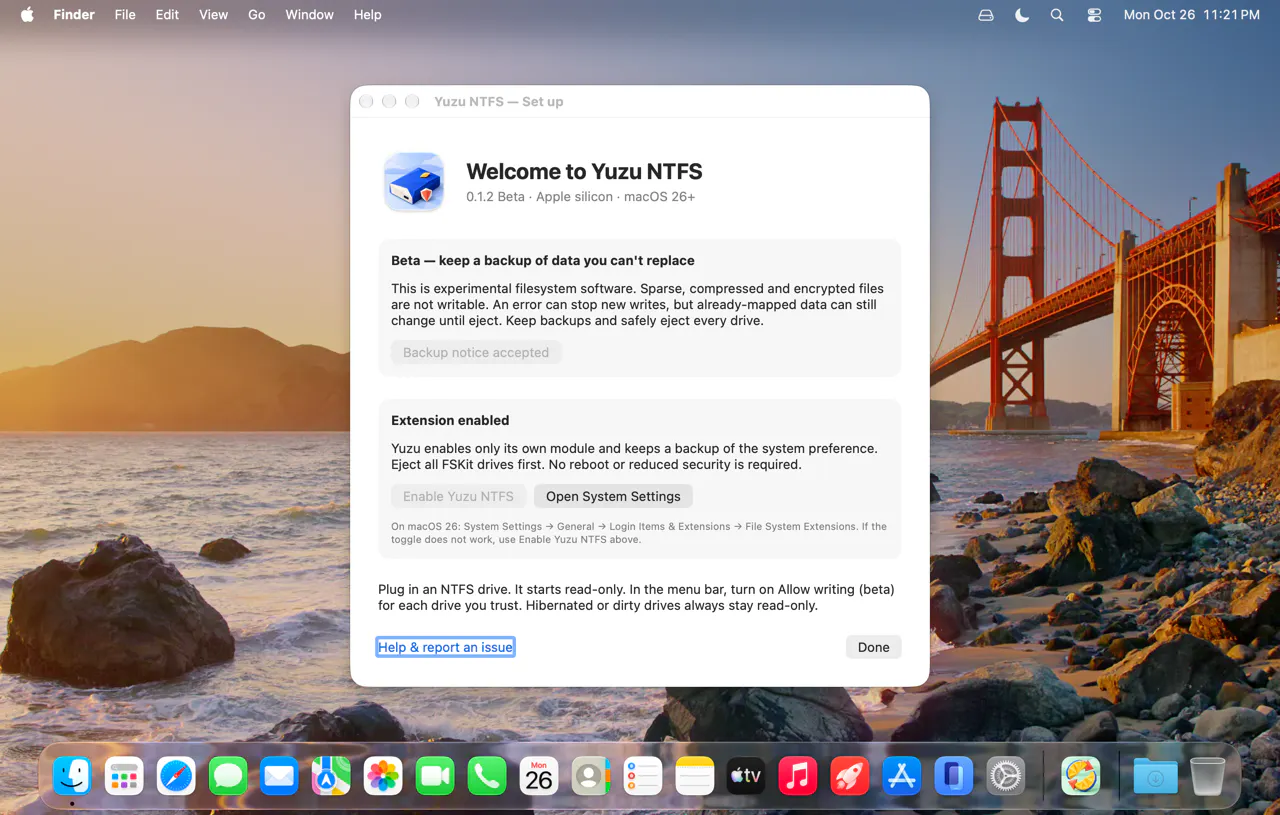Open the Apple menu
The image size is (1280, 815).
pos(27,15)
